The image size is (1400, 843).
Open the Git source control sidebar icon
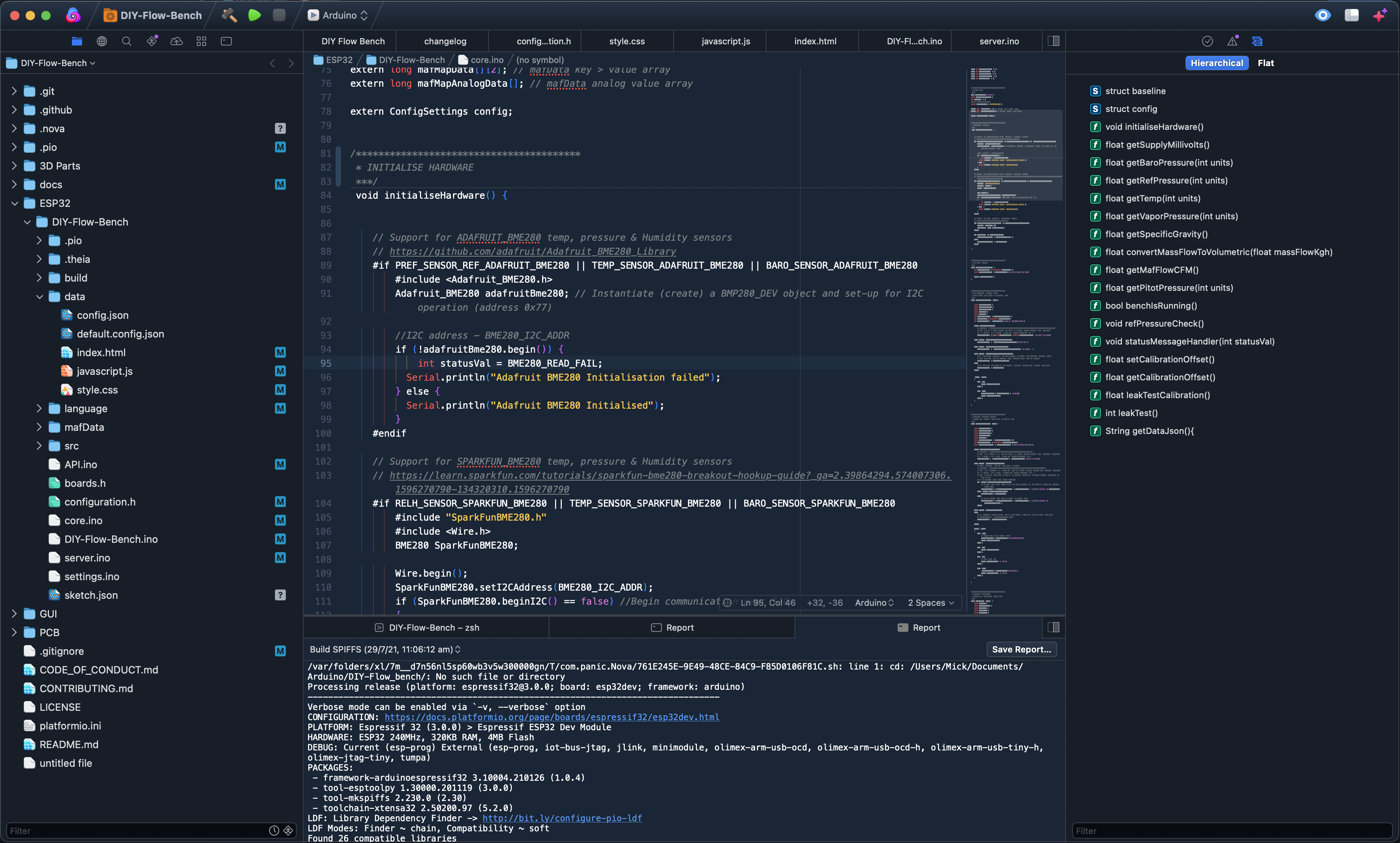152,41
